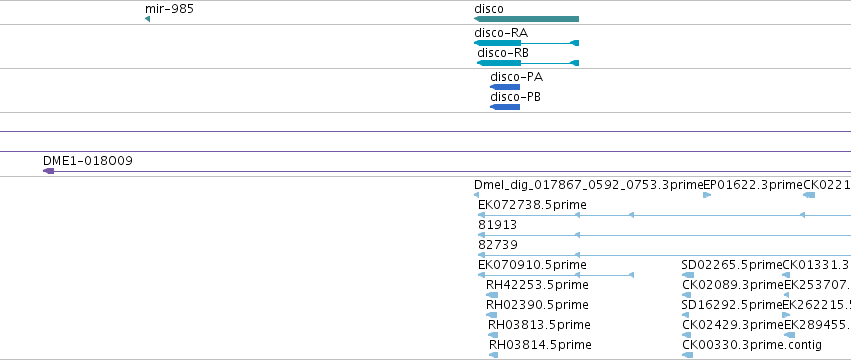
Task: Click the Dmel_dig_017867_0592_0753.3prime marker
Action: point(476,195)
